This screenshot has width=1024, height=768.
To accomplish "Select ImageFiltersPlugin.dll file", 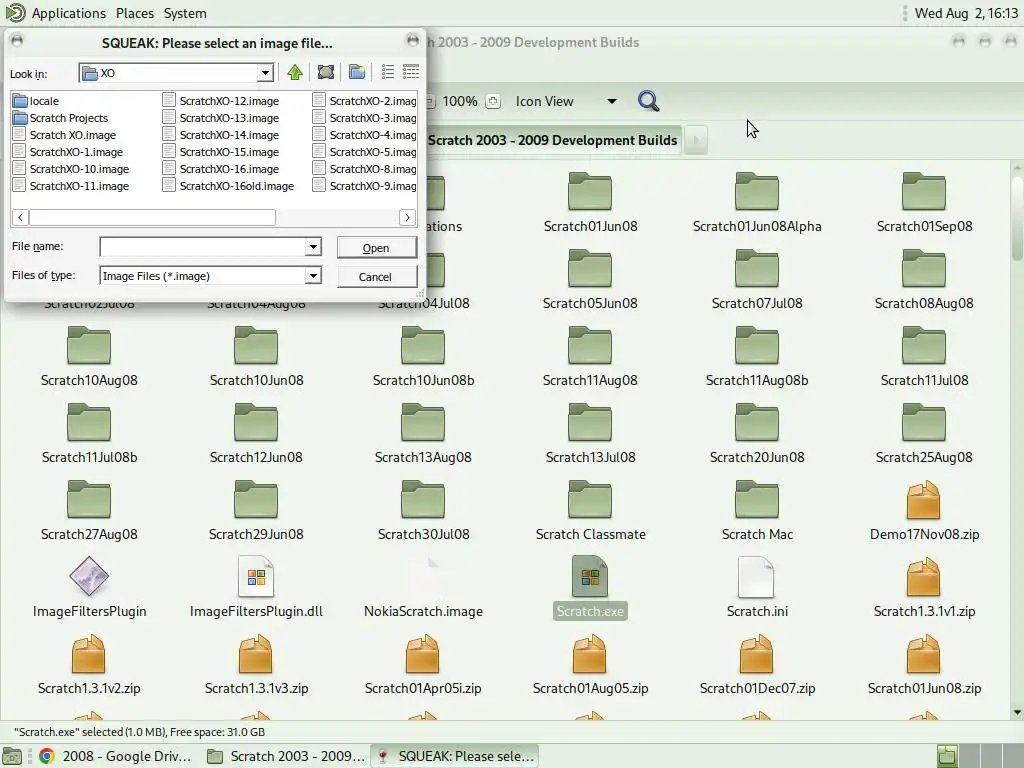I will click(x=256, y=588).
